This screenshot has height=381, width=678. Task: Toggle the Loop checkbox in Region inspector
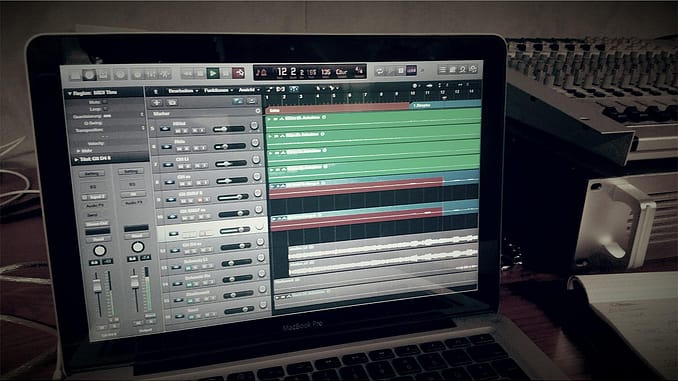105,109
